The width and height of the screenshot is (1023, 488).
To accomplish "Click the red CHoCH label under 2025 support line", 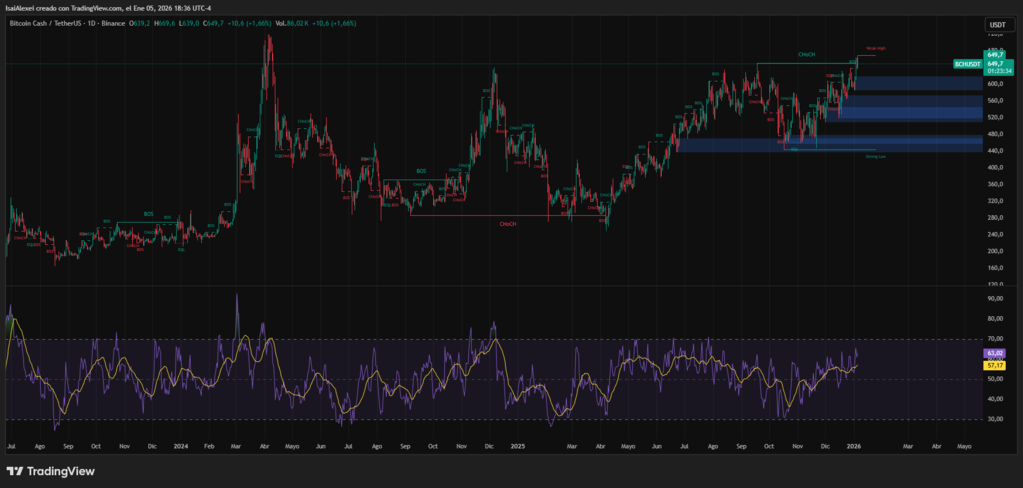I will 508,224.
